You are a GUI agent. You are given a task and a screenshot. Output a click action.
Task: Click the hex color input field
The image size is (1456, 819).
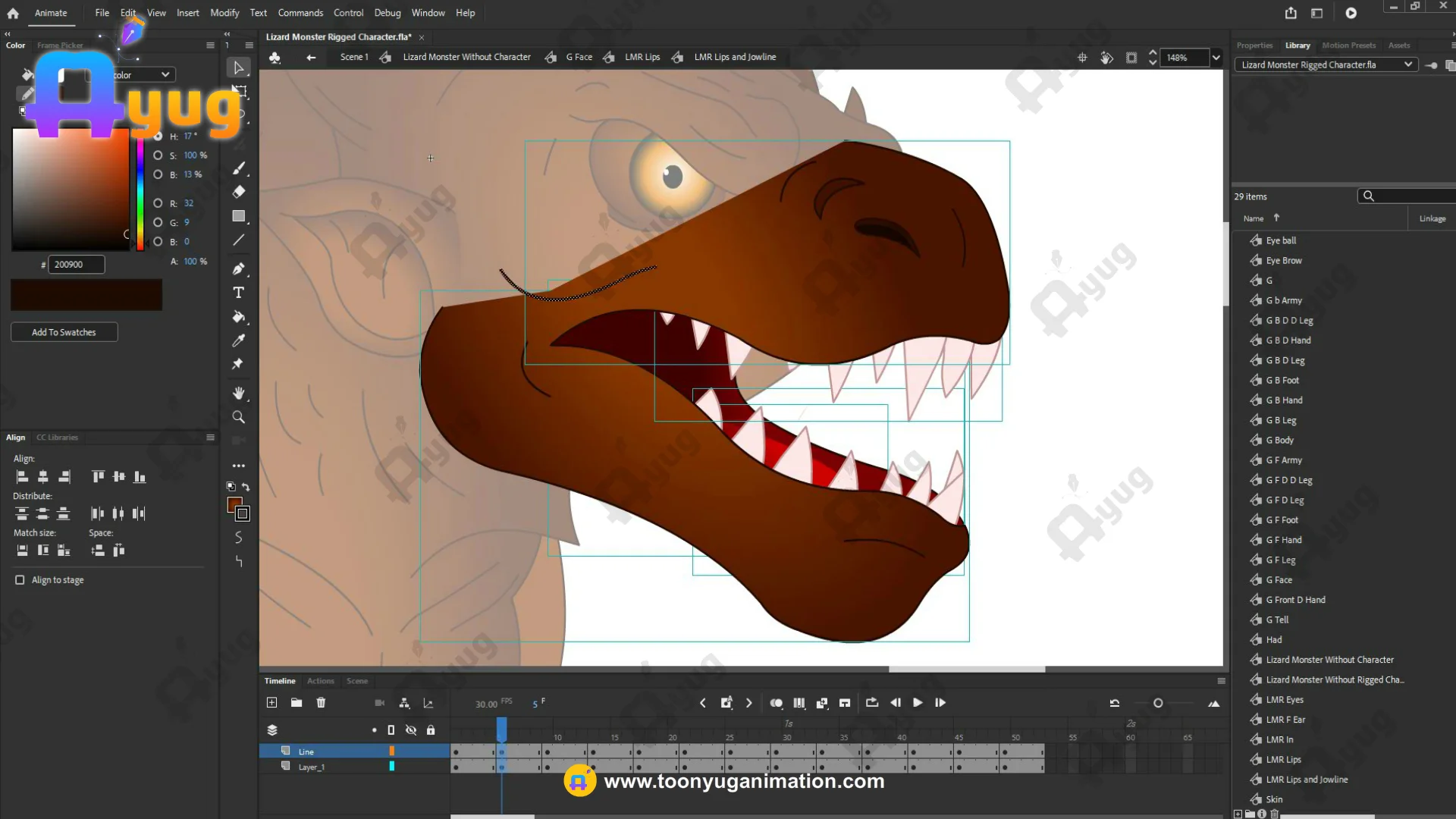tap(76, 265)
